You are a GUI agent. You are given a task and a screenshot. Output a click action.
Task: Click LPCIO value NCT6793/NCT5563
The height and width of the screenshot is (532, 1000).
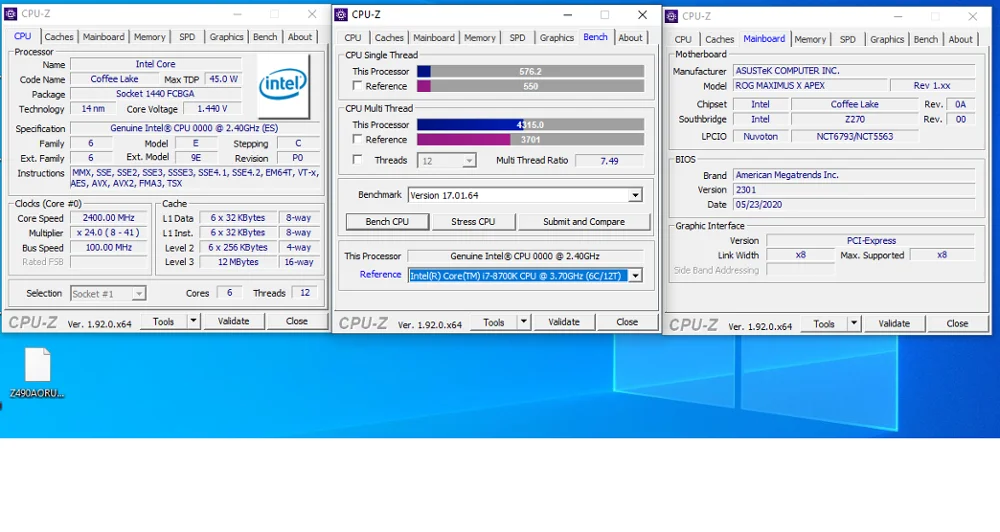[855, 137]
